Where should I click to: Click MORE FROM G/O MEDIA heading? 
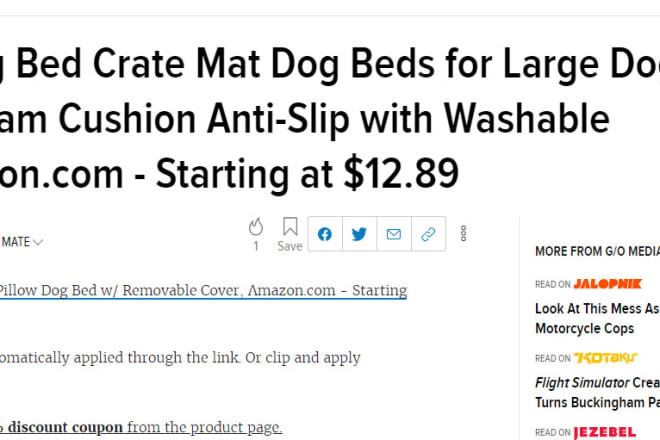click(597, 251)
